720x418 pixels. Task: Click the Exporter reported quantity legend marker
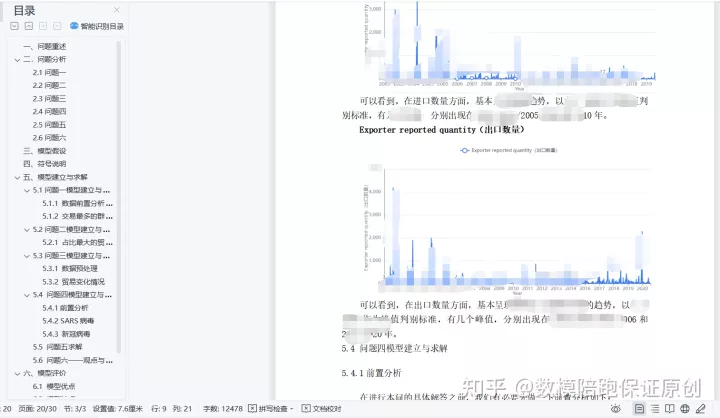click(x=465, y=151)
